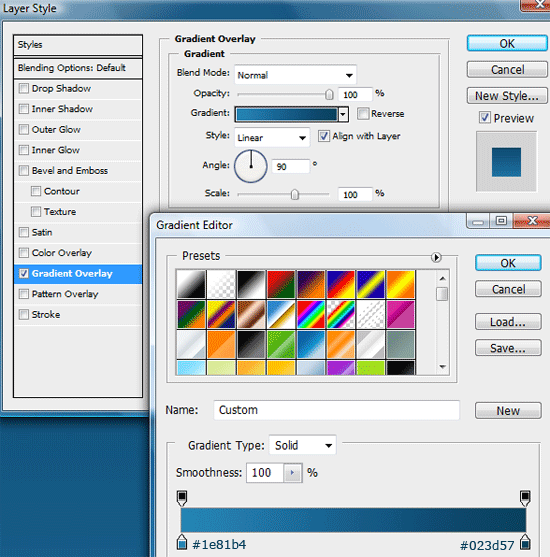Screen dimensions: 550x557
Task: Select the right opacity stop above gradient bar
Action: click(x=525, y=498)
